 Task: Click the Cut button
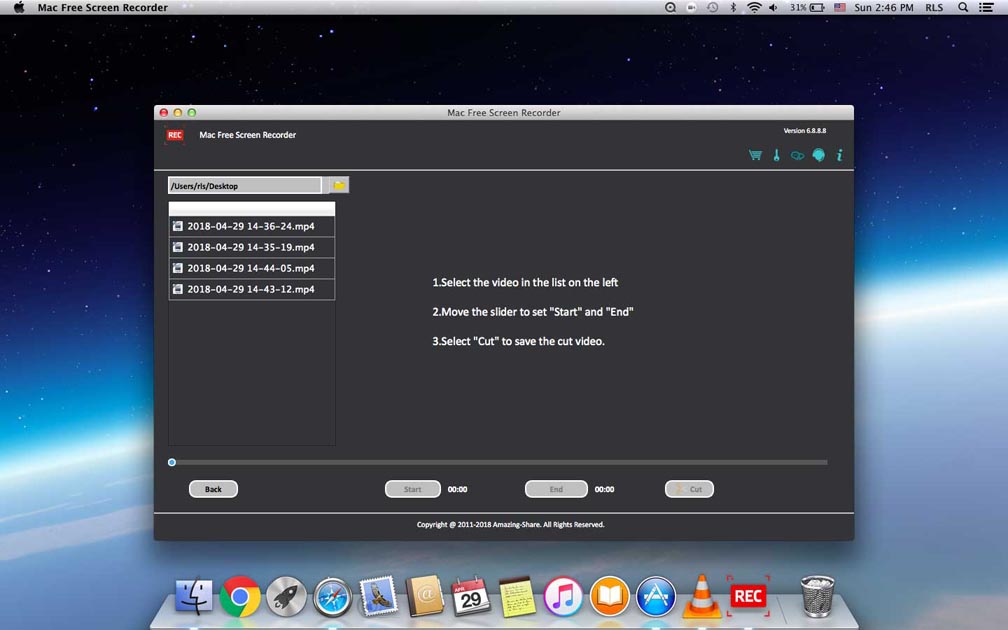[x=689, y=489]
